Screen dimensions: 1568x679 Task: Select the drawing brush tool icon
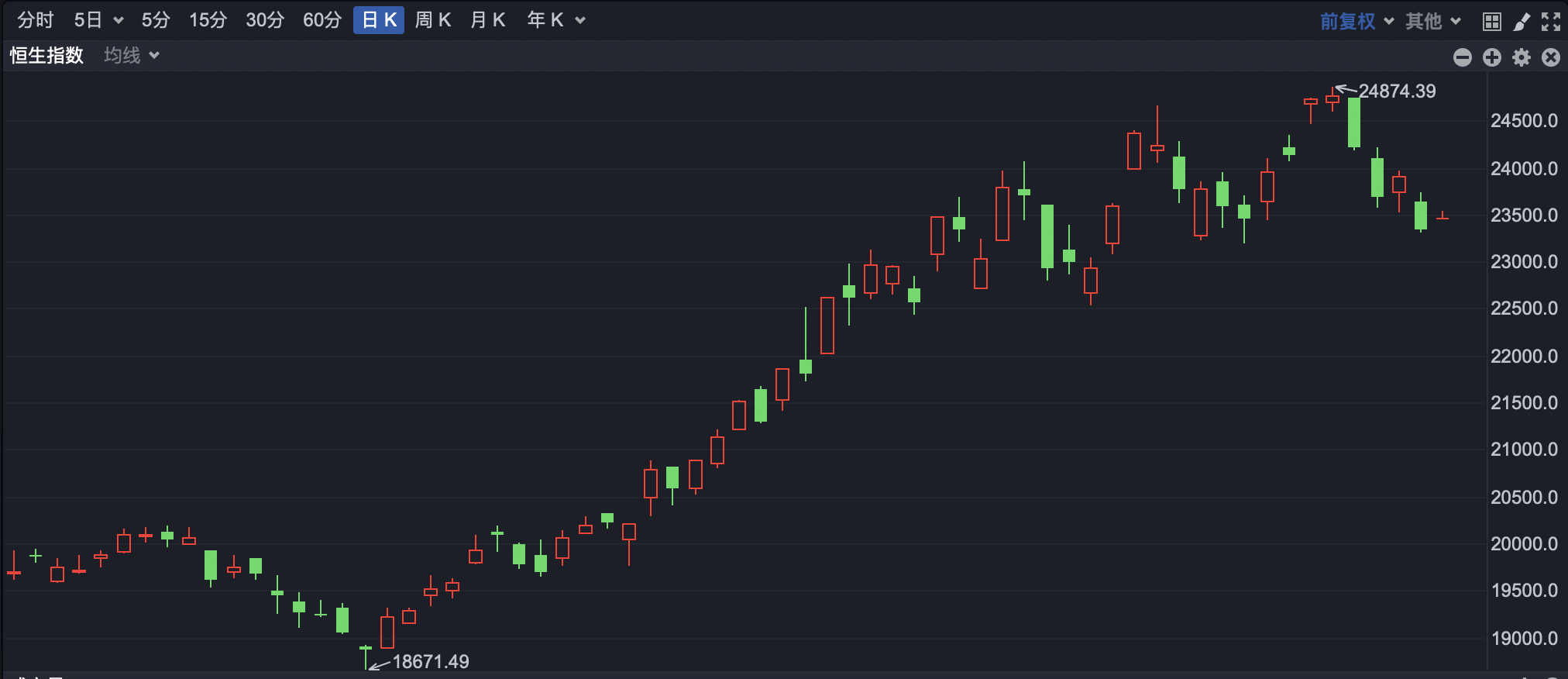(1522, 22)
